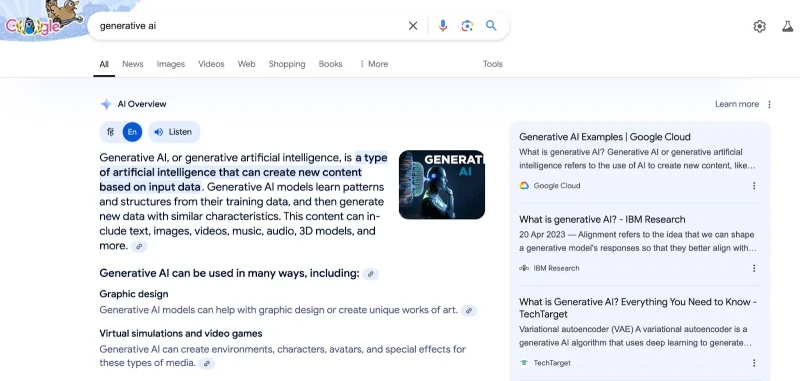800x381 pixels.
Task: Click the AI Overview sparkle icon
Action: [x=106, y=104]
